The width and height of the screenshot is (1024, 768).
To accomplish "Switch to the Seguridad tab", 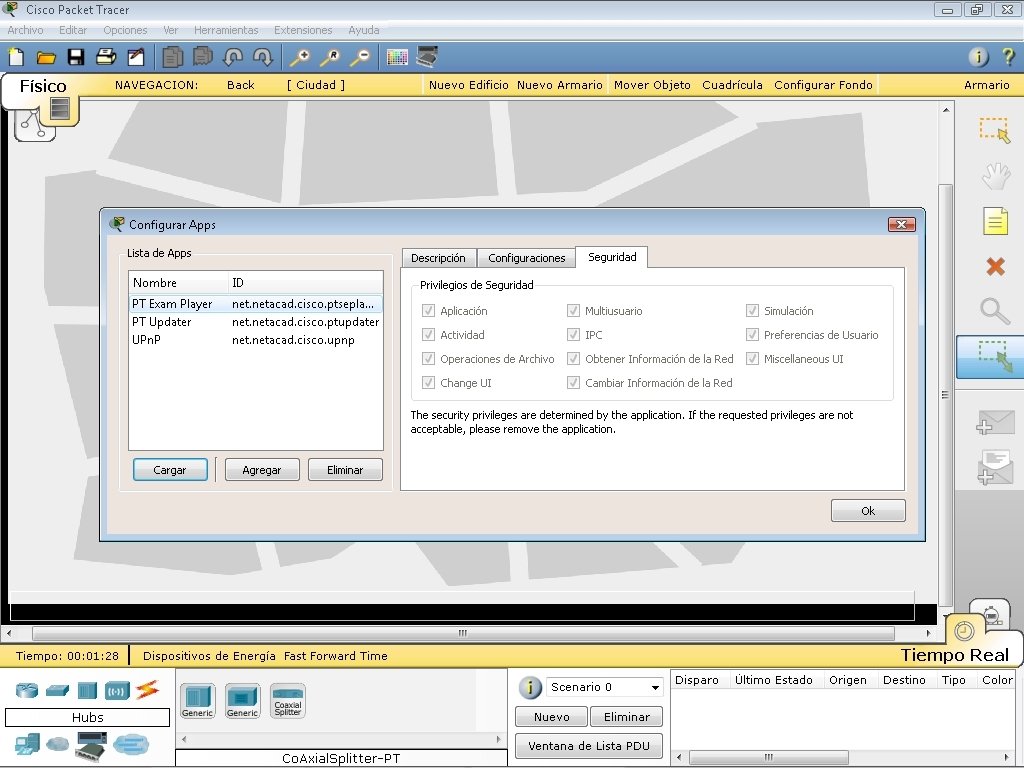I will (x=612, y=257).
